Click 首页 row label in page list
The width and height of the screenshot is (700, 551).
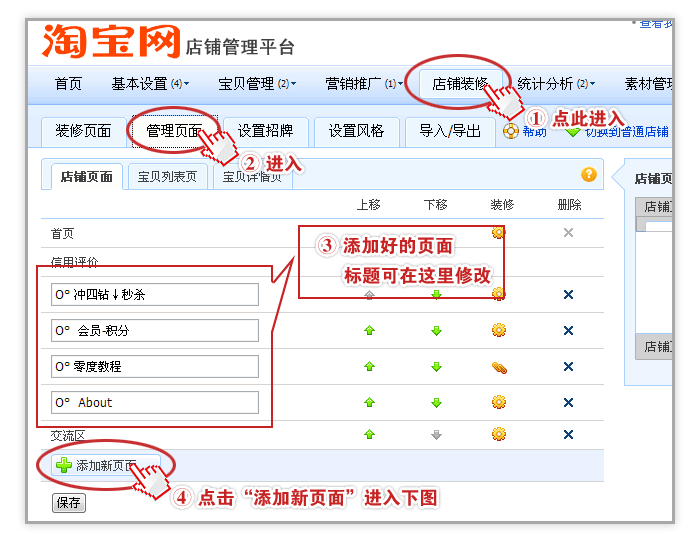62,234
